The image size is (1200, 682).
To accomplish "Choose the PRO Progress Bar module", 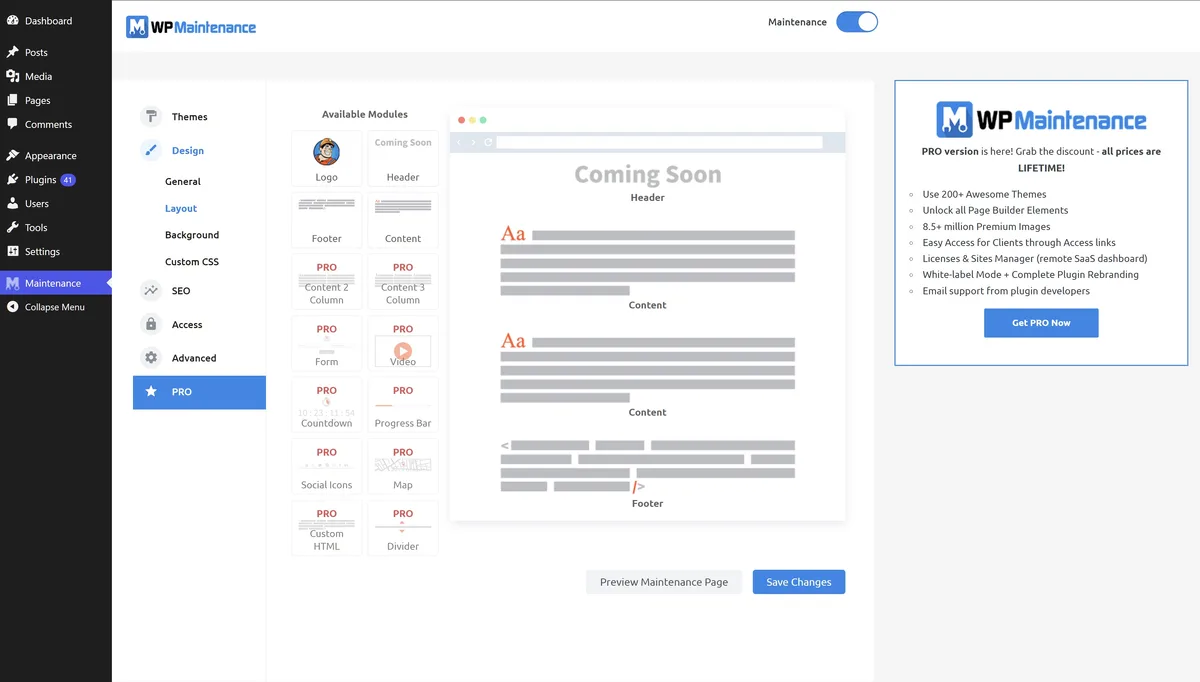I will point(403,405).
